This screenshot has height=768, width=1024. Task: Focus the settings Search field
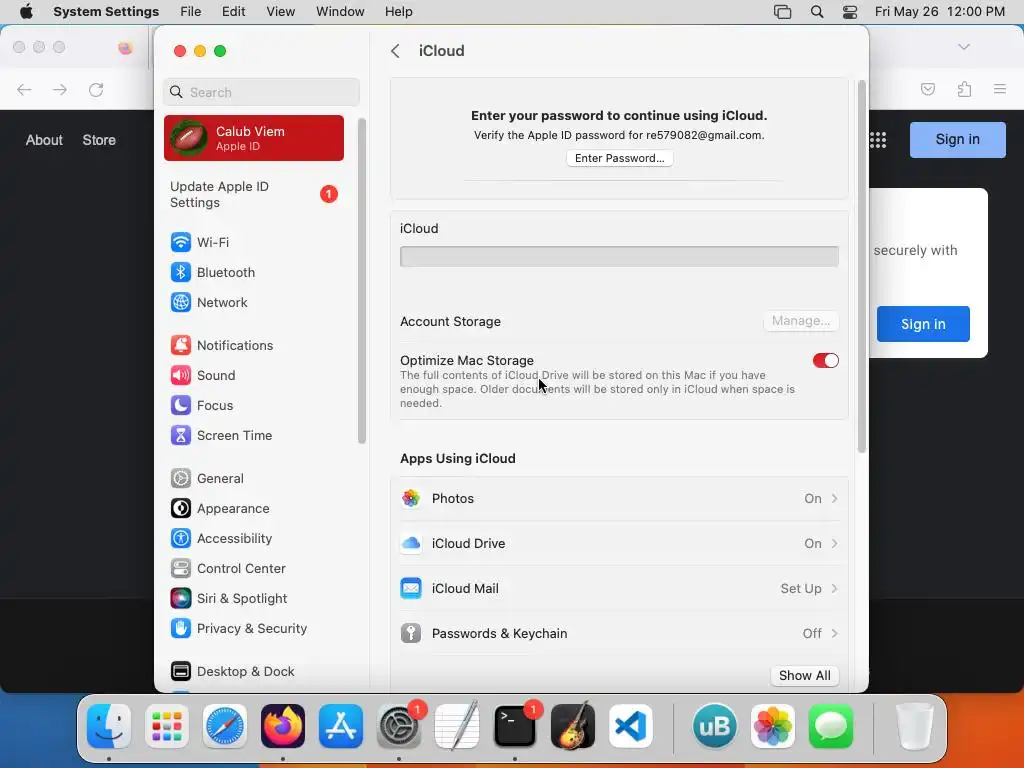tap(261, 92)
